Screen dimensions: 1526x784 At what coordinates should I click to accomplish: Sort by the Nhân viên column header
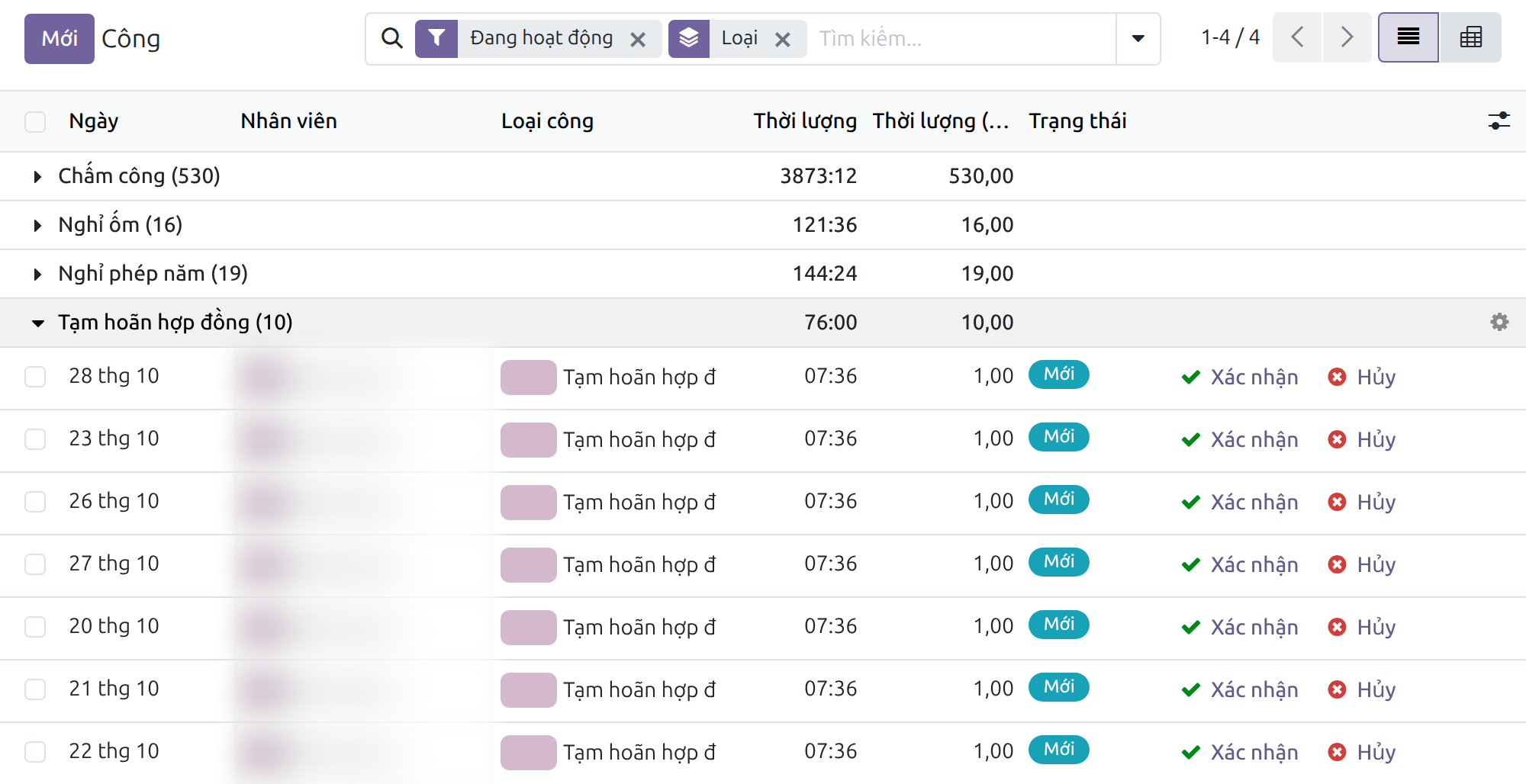click(288, 121)
